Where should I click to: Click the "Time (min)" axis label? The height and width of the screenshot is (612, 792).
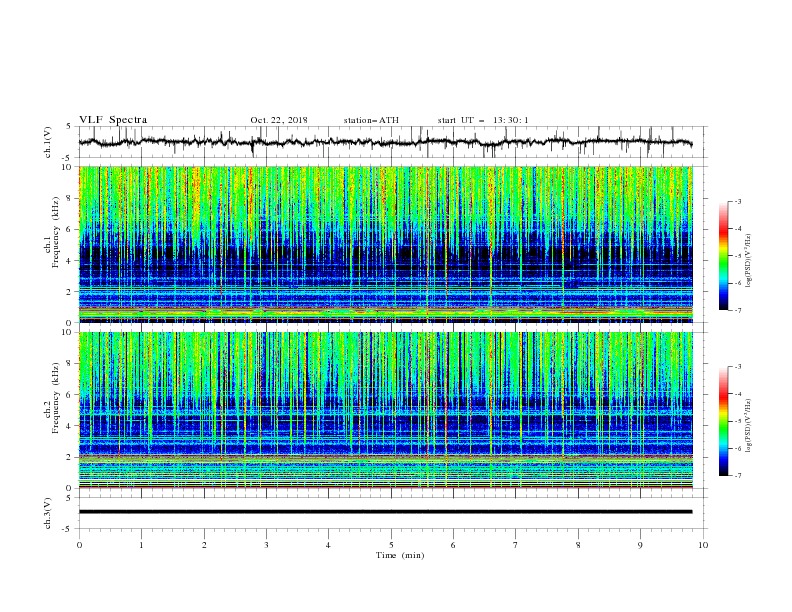[x=400, y=555]
